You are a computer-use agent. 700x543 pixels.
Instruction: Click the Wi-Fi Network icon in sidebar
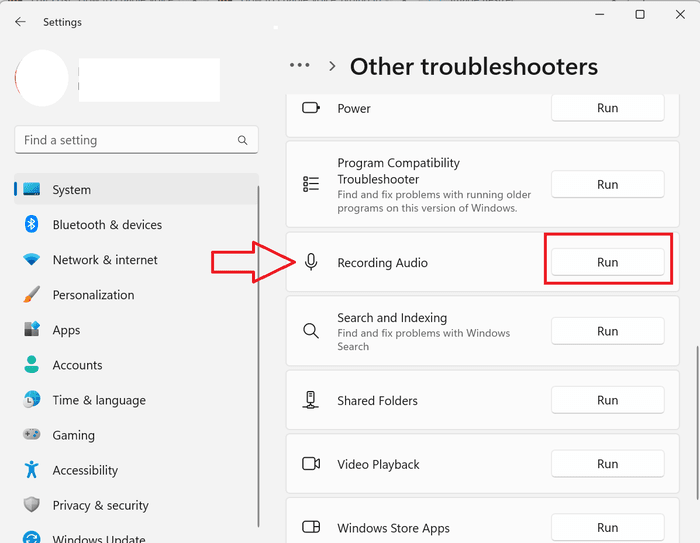[31, 259]
